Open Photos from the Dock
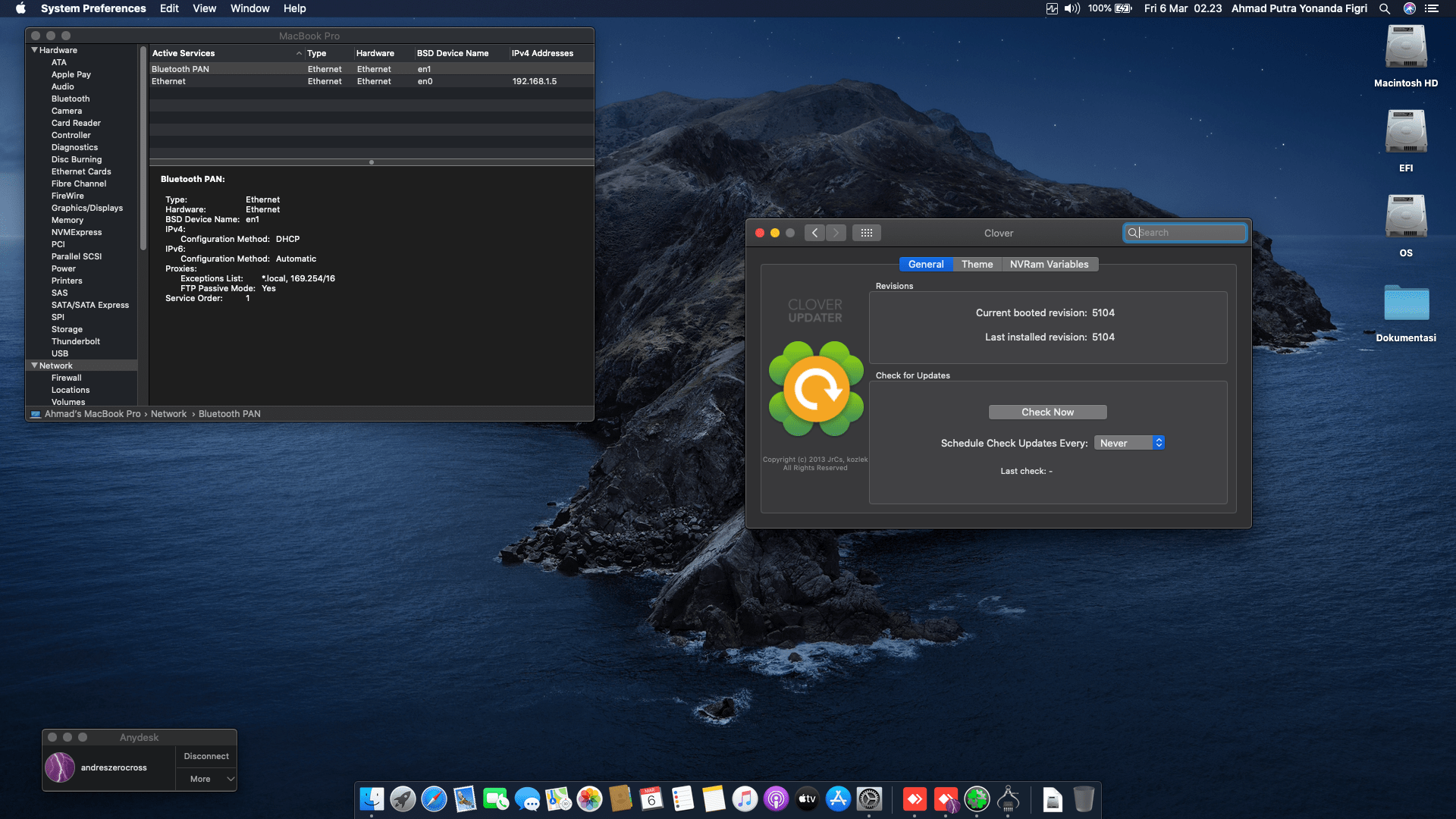Screen dimensions: 1456x819 tap(589, 799)
